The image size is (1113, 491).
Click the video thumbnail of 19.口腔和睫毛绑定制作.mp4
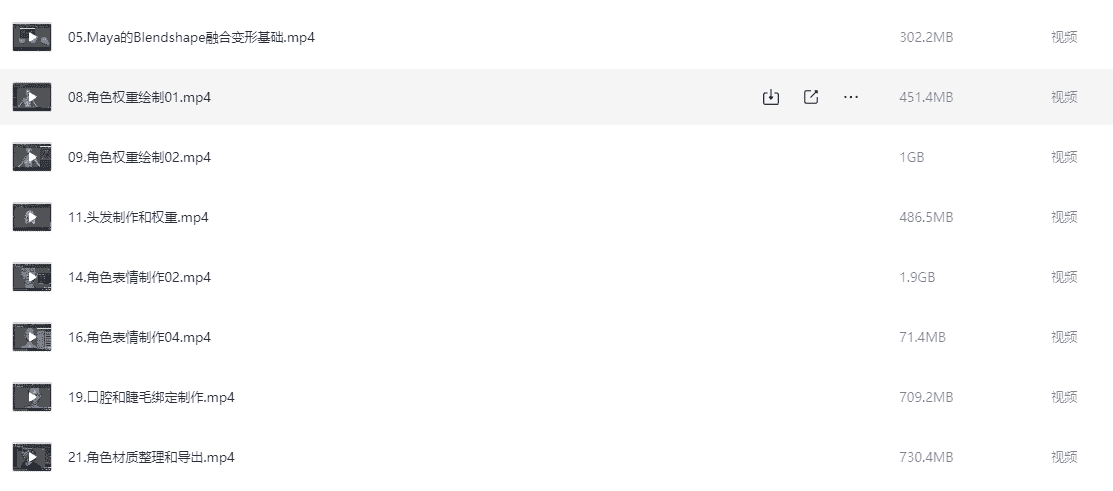[32, 397]
